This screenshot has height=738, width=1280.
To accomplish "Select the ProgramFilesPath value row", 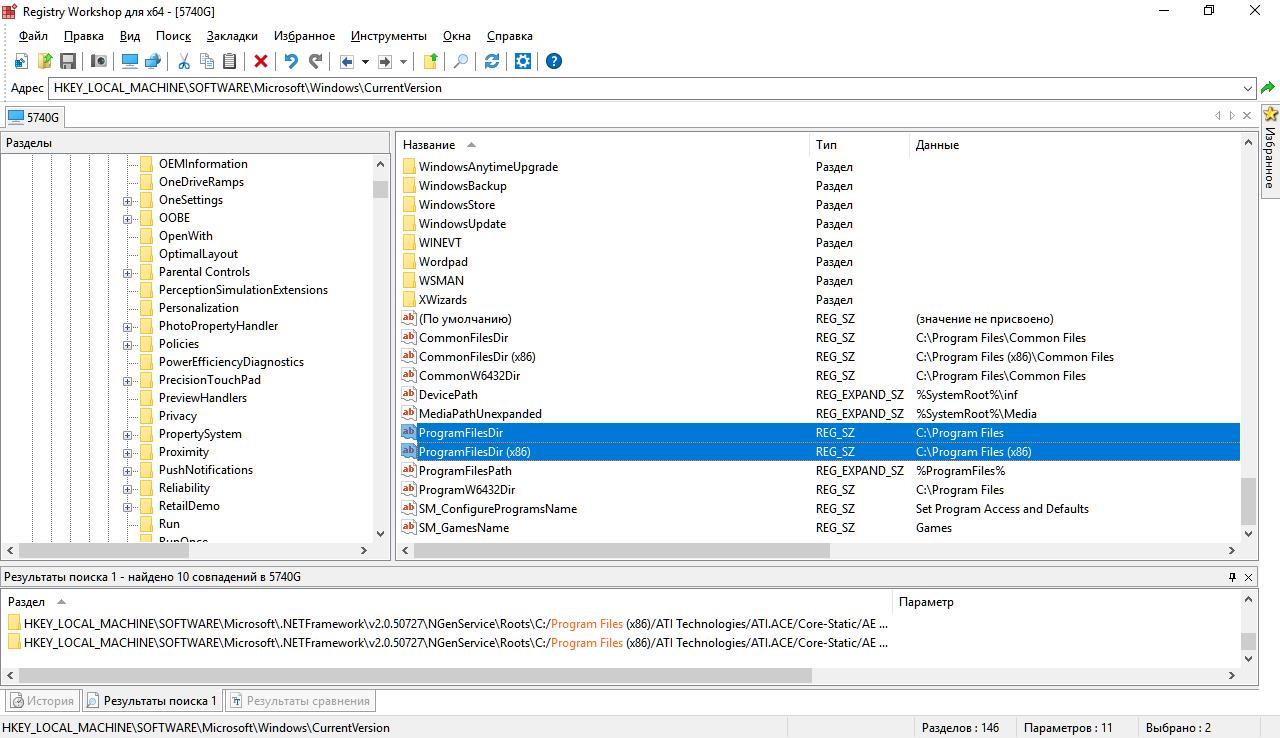I will (x=818, y=471).
